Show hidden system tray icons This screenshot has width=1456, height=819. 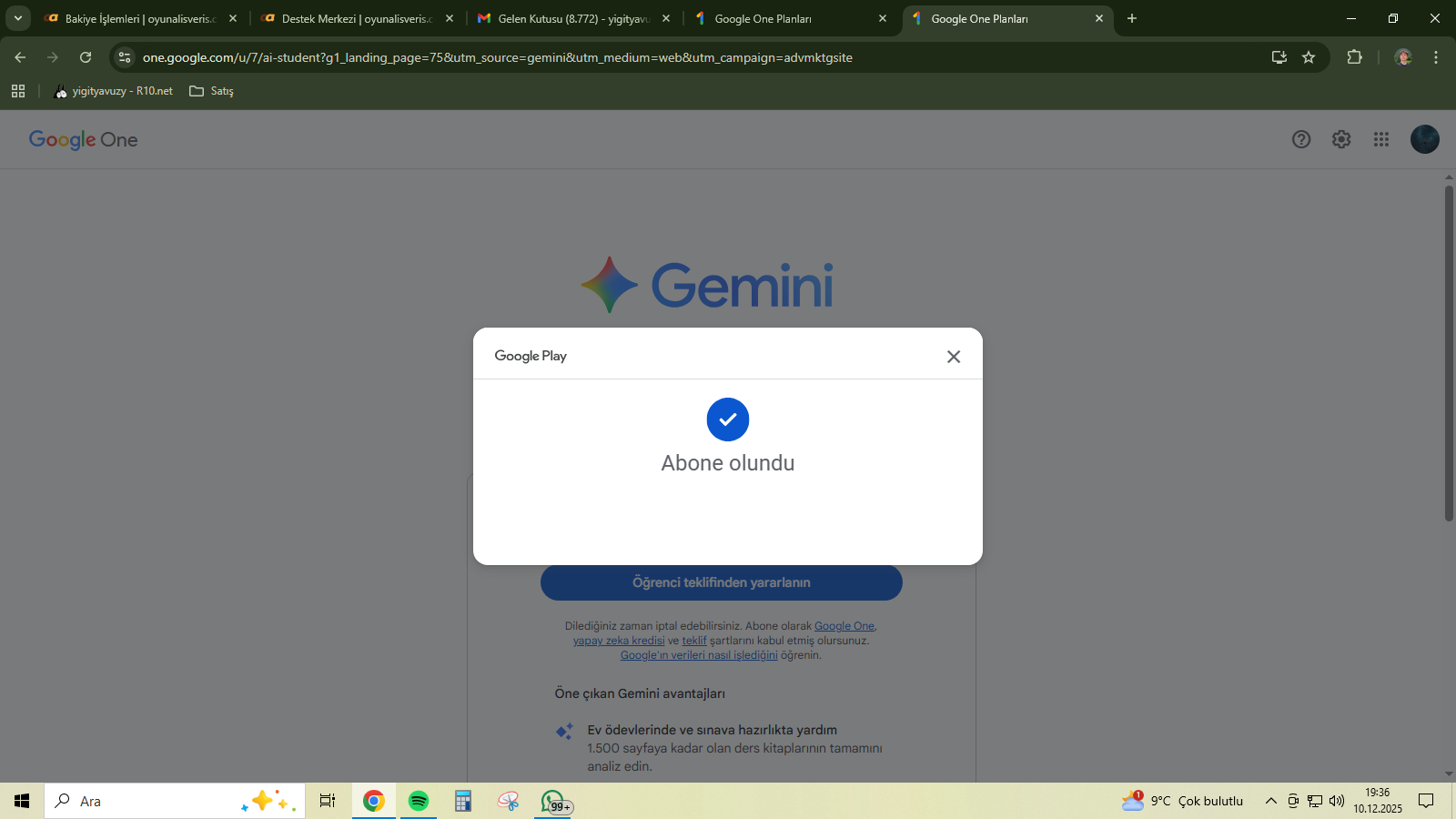click(x=1271, y=801)
